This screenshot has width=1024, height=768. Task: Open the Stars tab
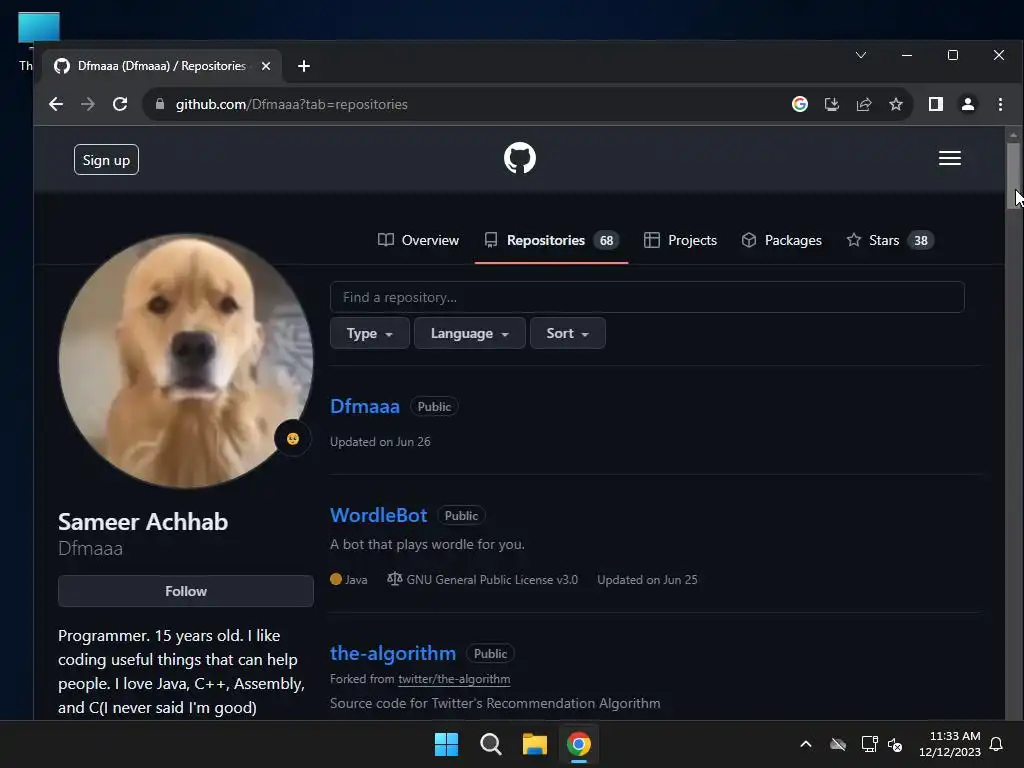(x=890, y=240)
